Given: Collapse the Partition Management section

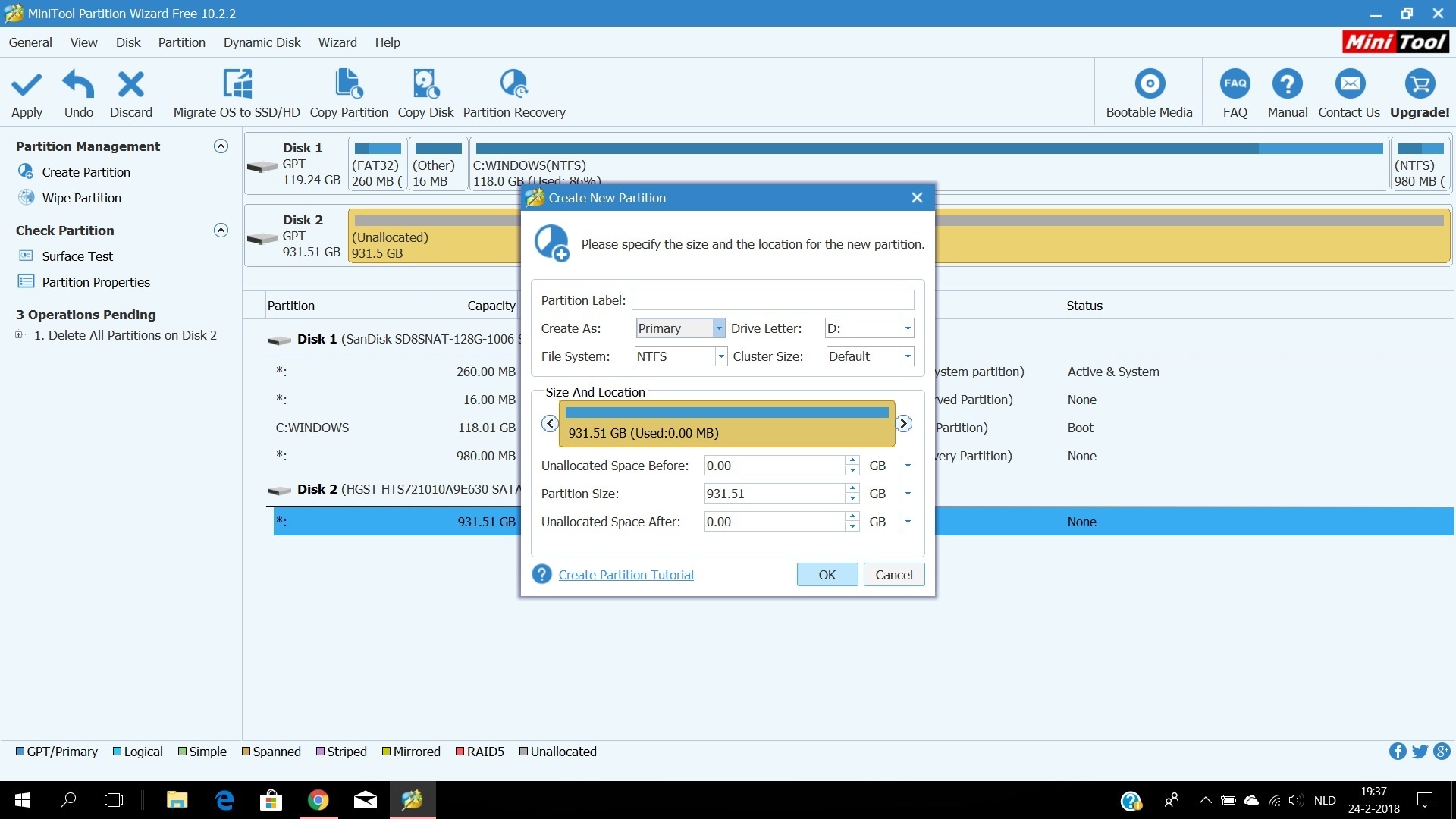Looking at the screenshot, I should tap(221, 146).
